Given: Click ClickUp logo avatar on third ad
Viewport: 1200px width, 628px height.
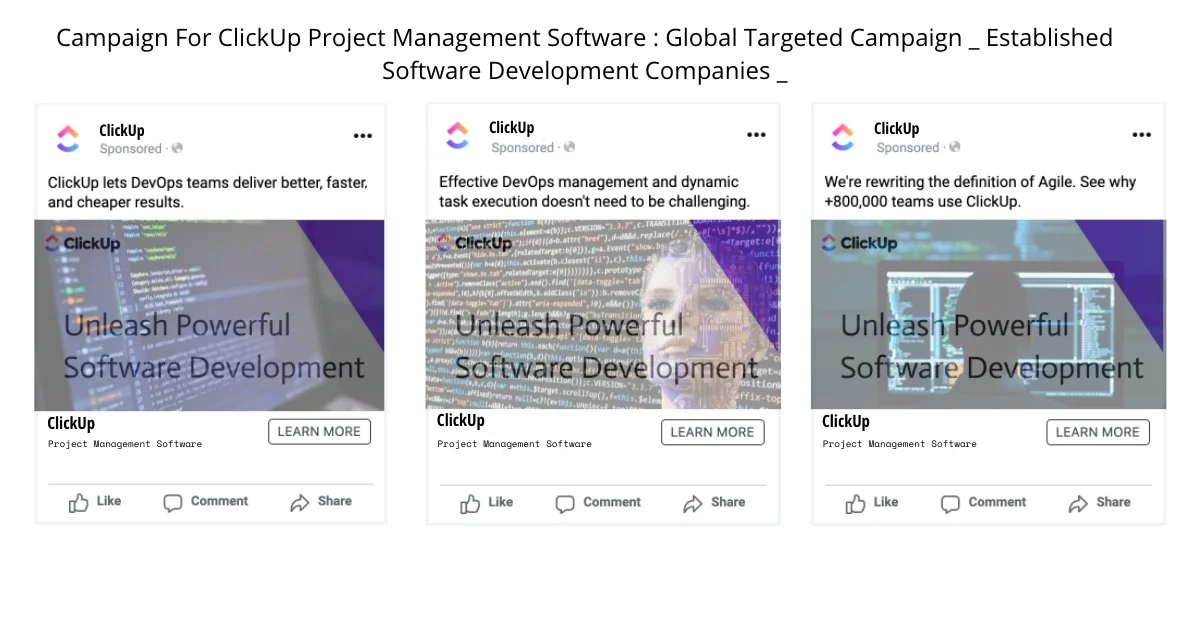Looking at the screenshot, I should coord(843,137).
